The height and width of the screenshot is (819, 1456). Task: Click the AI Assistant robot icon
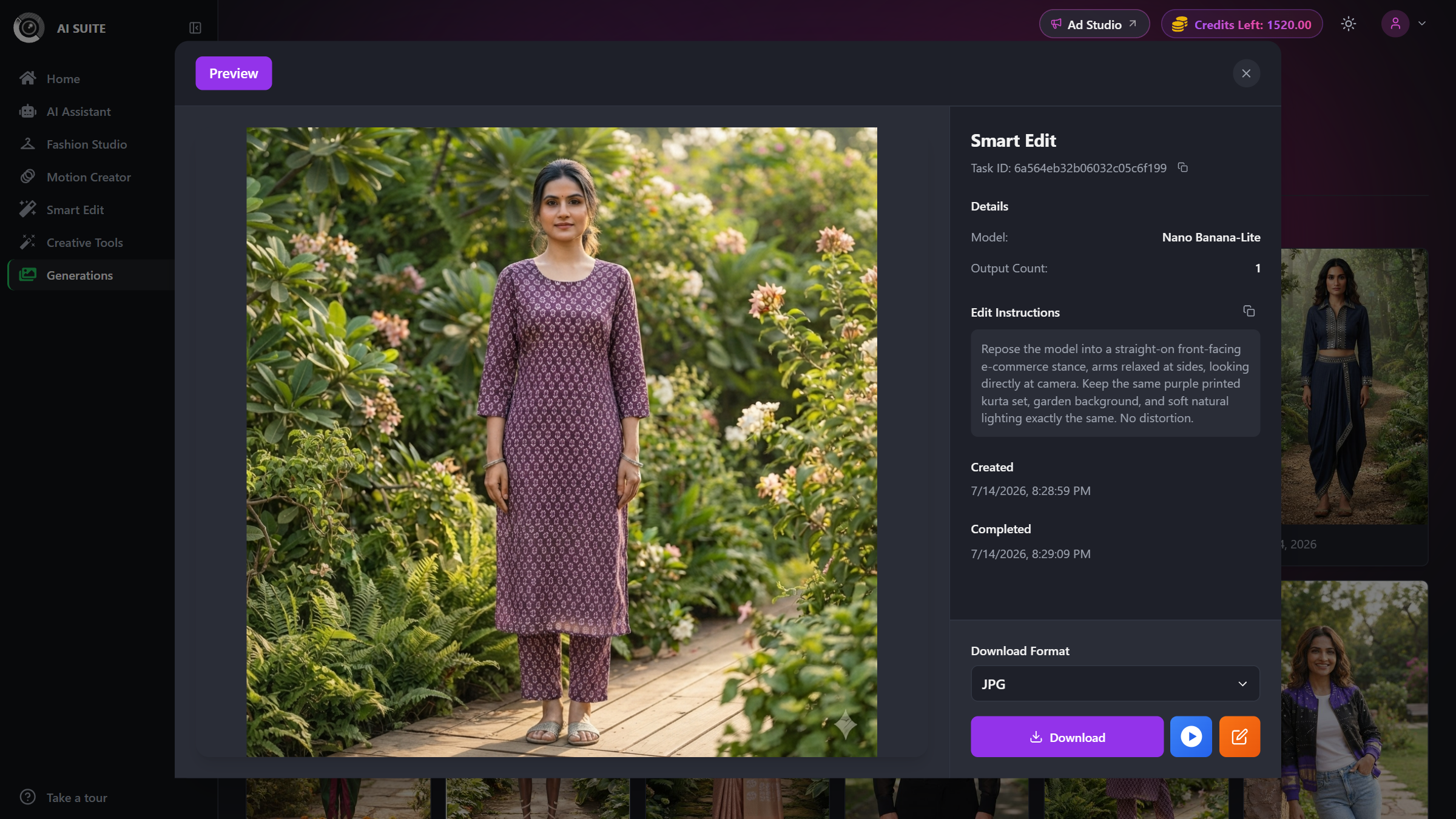(x=28, y=111)
